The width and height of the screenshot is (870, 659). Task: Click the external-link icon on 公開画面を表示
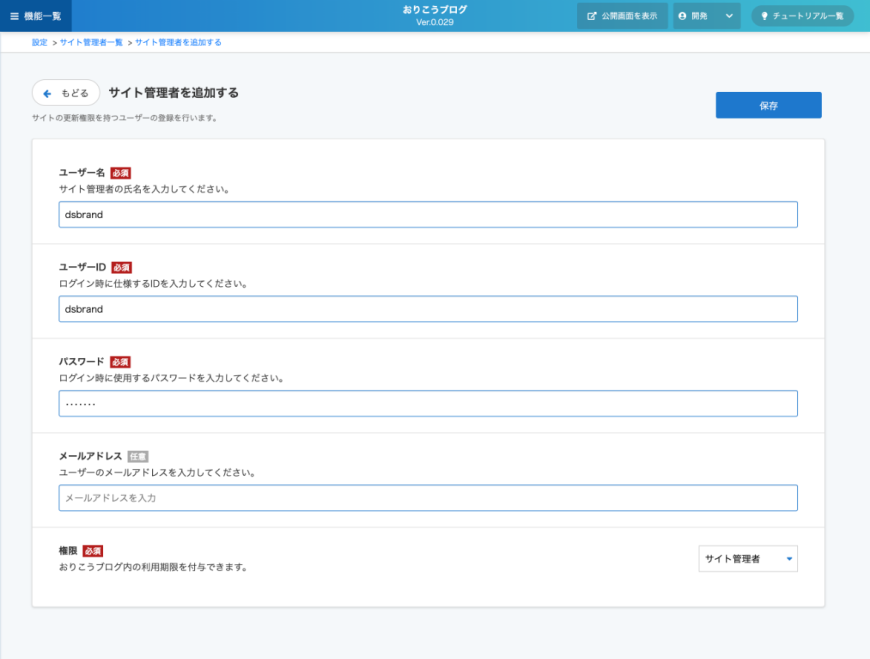click(x=592, y=16)
